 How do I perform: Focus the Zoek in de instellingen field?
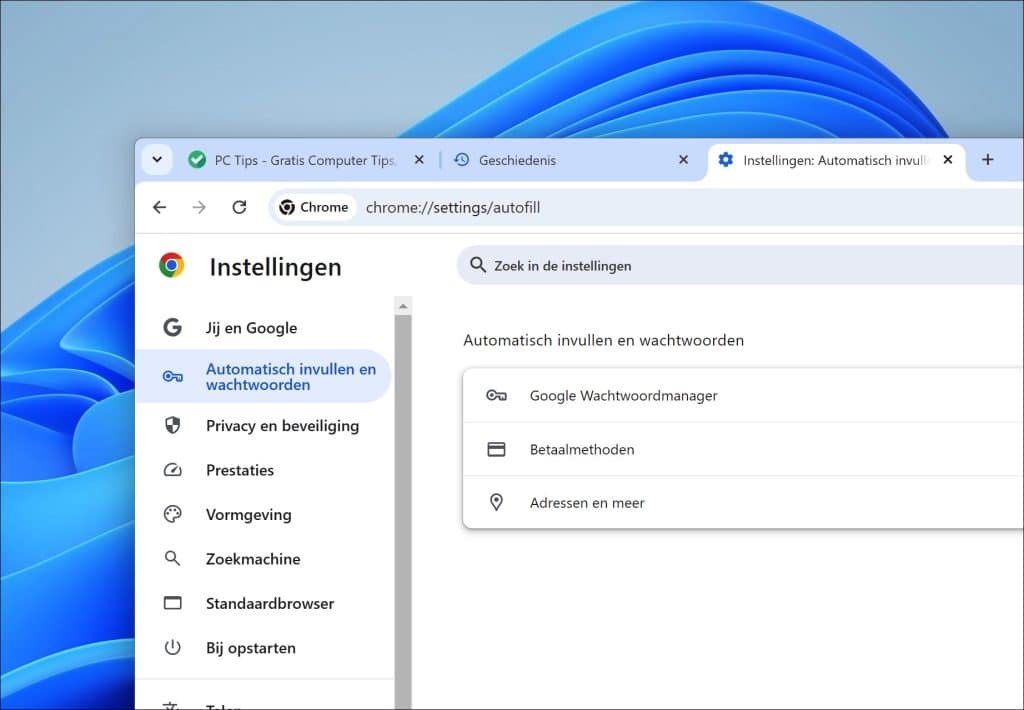click(740, 265)
